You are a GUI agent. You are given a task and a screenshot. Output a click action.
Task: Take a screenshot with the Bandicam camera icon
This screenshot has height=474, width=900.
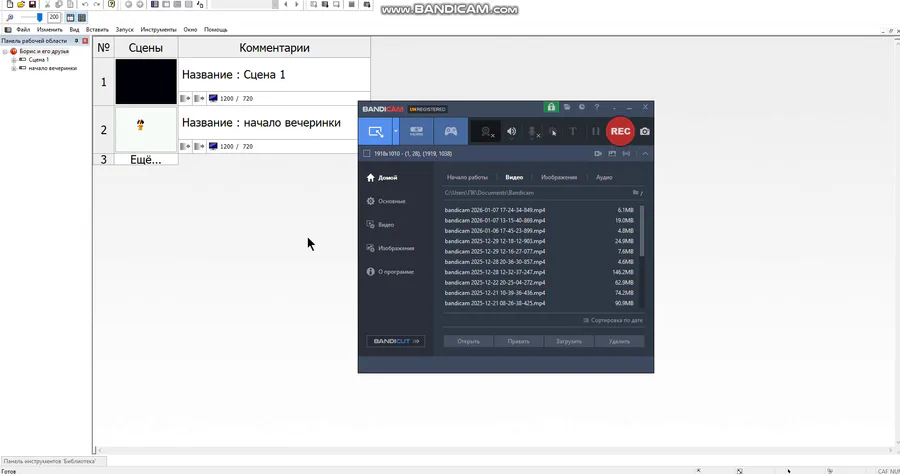click(645, 131)
